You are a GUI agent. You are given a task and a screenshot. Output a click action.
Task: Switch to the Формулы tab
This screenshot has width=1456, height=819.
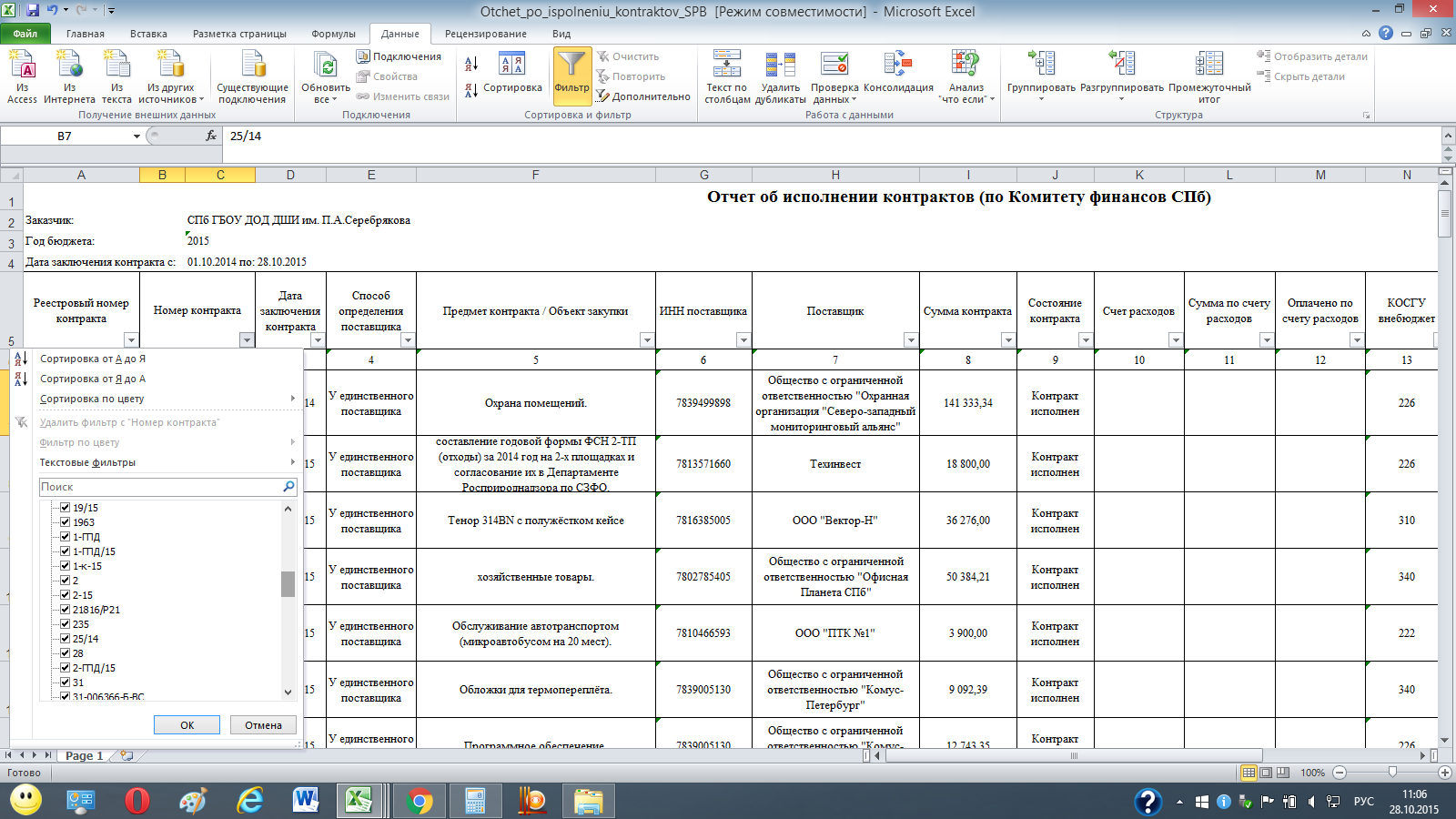tap(333, 34)
